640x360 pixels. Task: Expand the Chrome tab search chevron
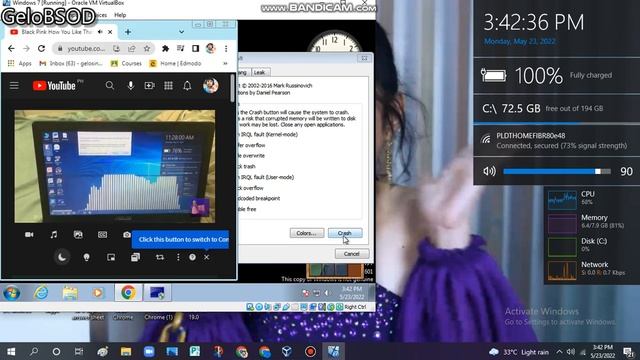(x=181, y=32)
